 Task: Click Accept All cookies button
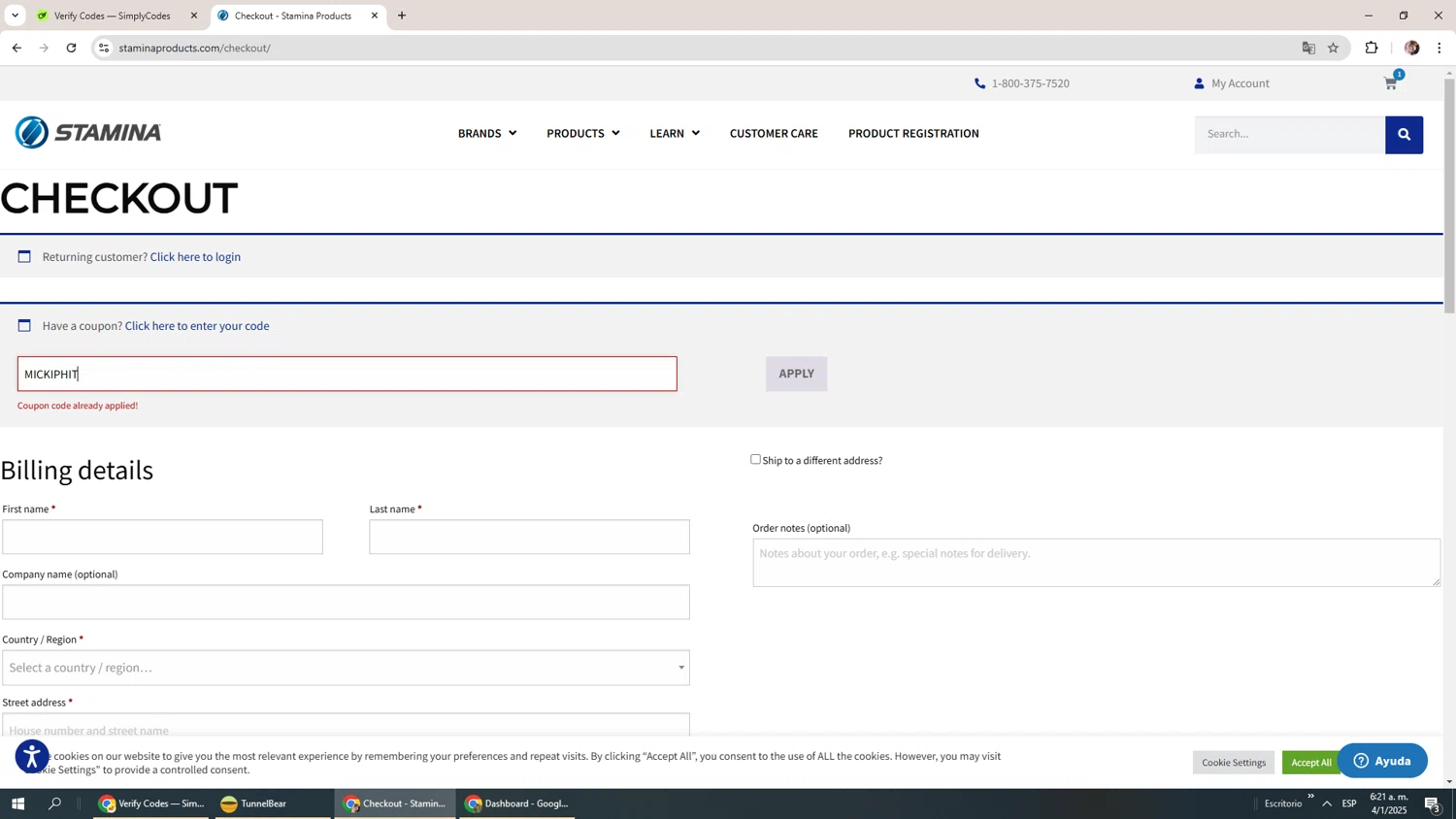pyautogui.click(x=1311, y=763)
